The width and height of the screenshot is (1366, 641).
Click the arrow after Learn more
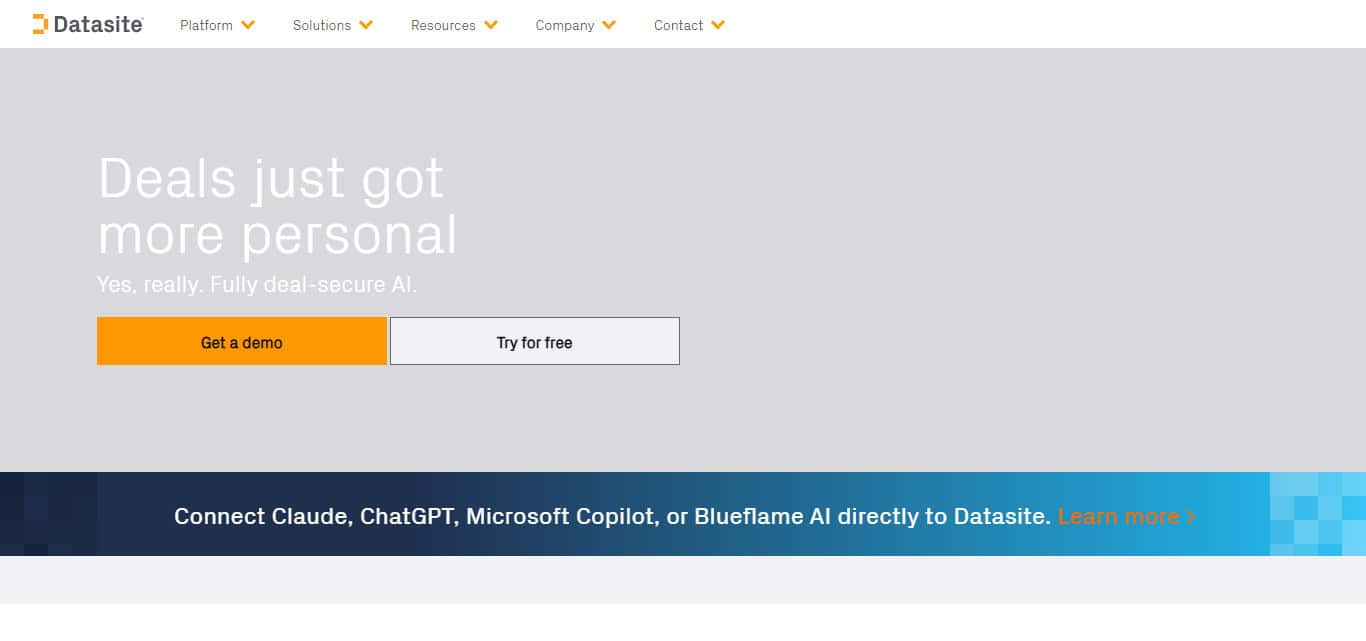point(1190,517)
